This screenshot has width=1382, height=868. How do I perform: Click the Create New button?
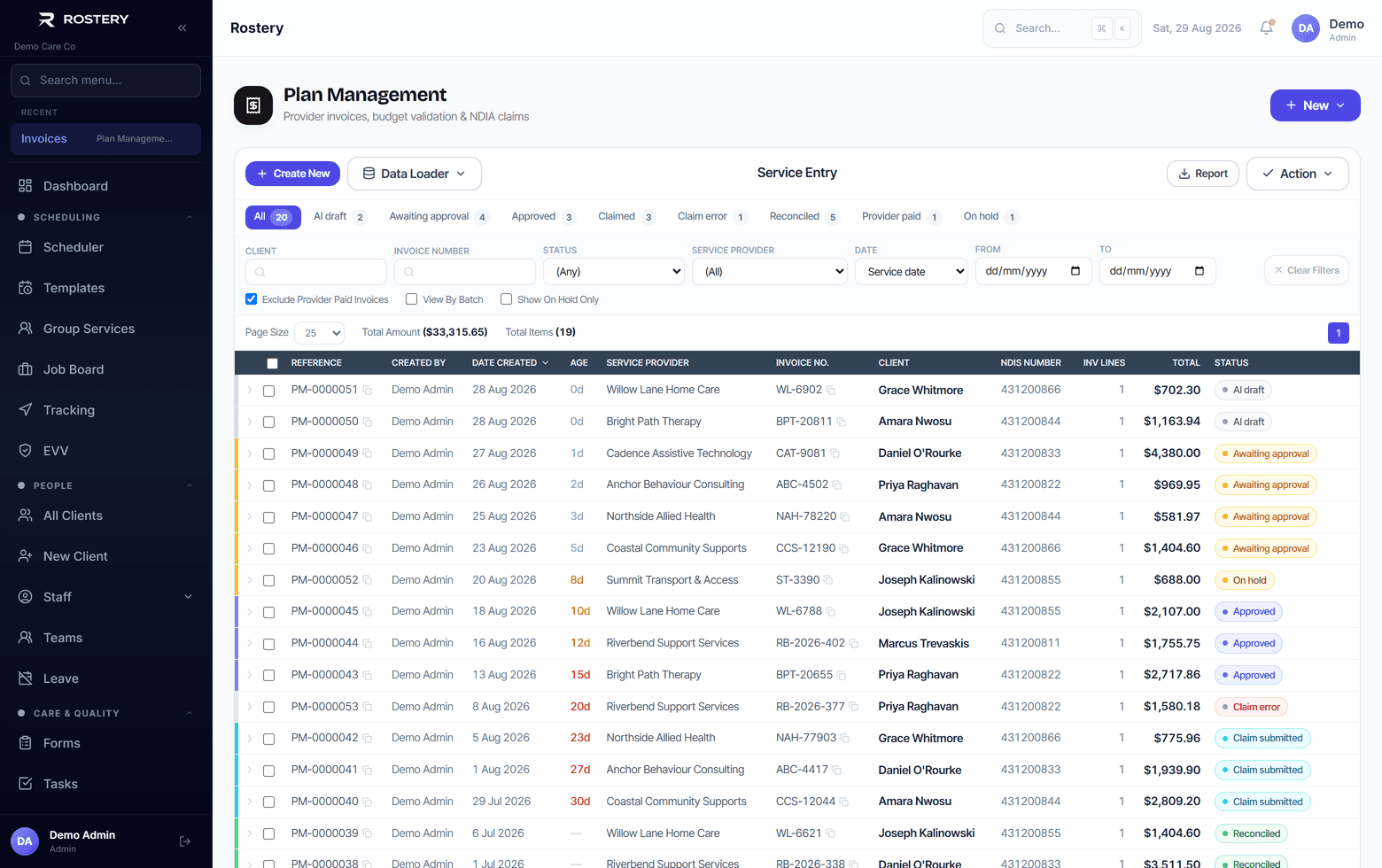pos(293,174)
